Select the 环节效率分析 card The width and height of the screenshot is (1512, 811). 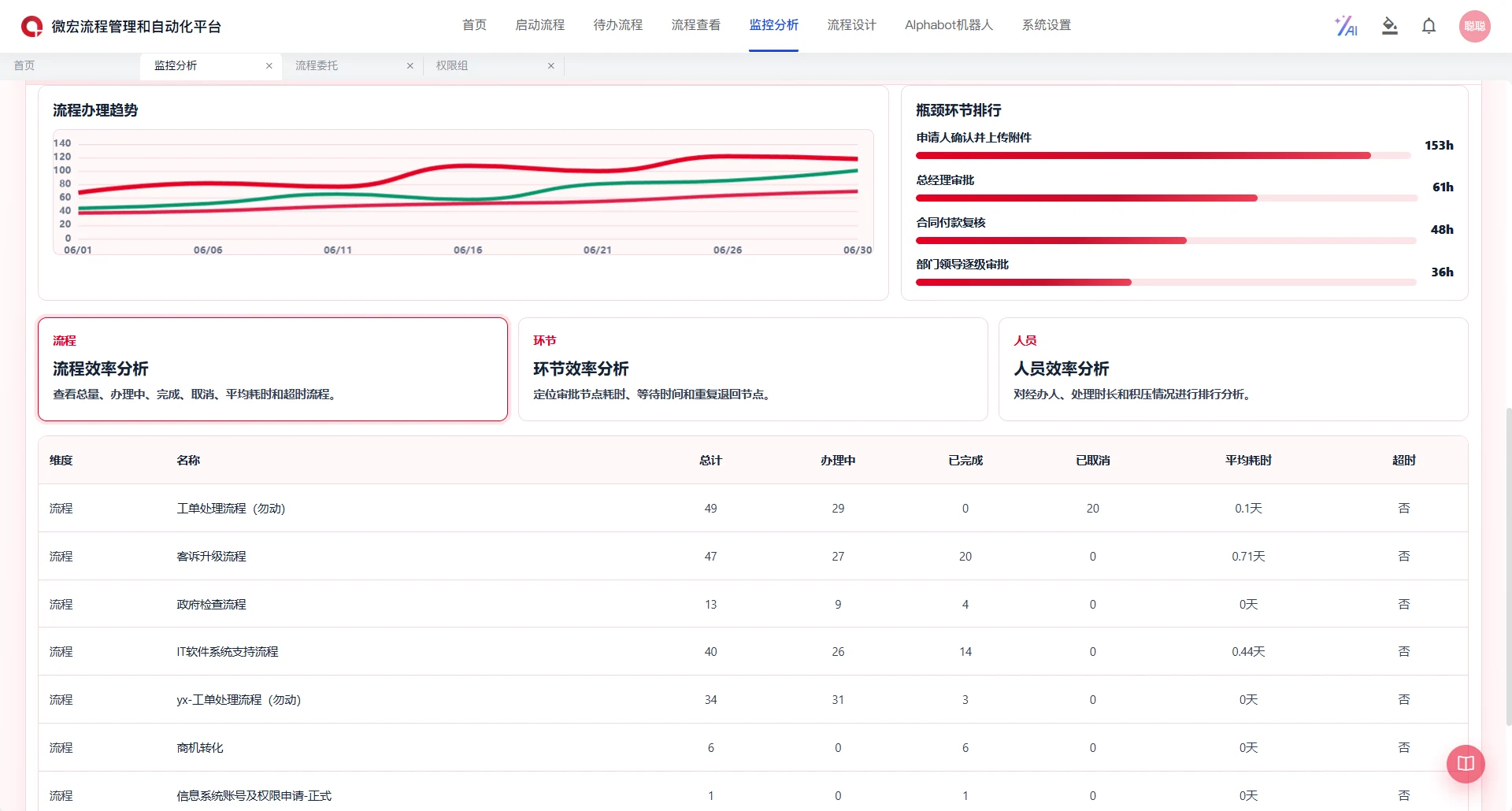tap(753, 369)
